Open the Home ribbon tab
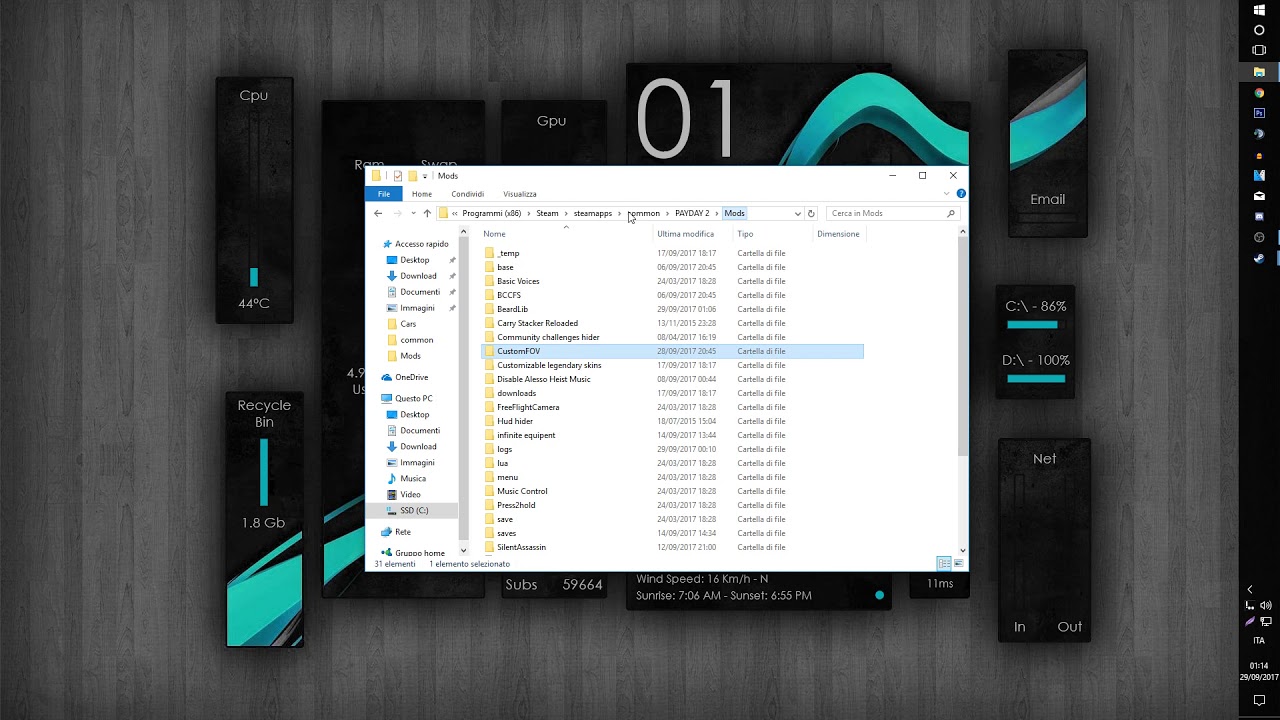This screenshot has height=720, width=1280. (422, 194)
